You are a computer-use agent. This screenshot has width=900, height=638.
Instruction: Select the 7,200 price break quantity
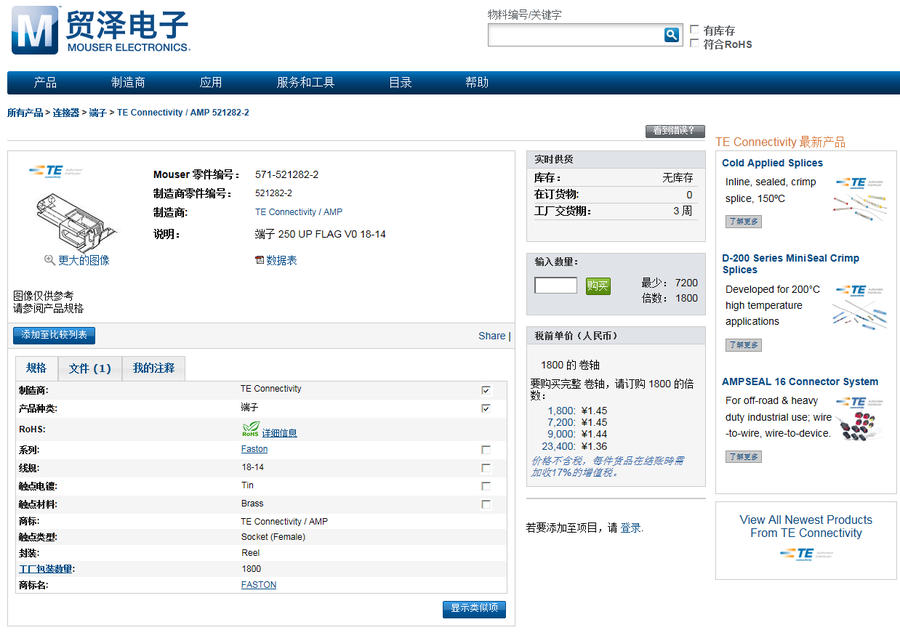561,422
